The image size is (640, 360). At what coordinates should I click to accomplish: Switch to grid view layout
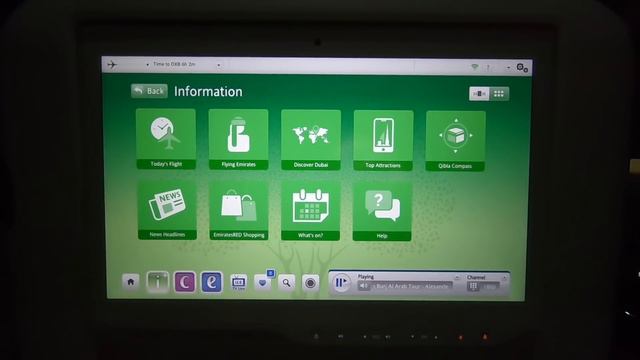(499, 94)
